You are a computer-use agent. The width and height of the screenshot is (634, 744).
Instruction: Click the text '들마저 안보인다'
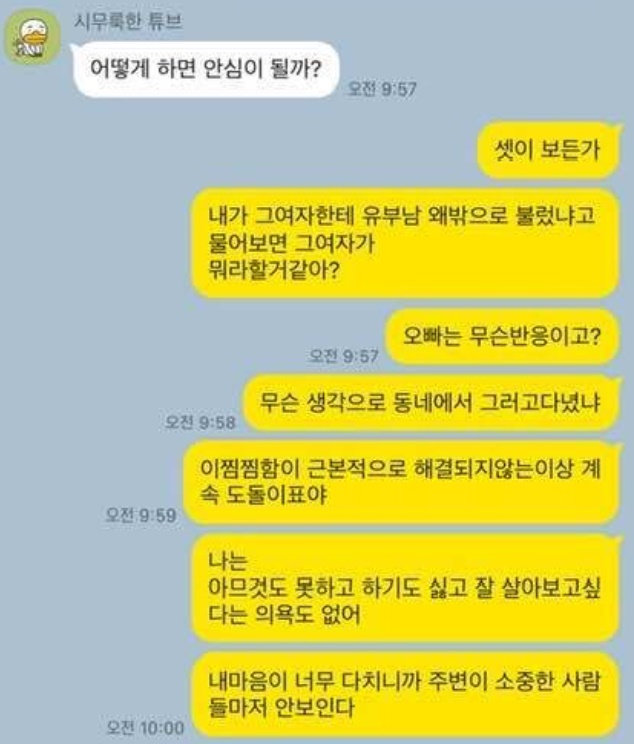(x=281, y=707)
